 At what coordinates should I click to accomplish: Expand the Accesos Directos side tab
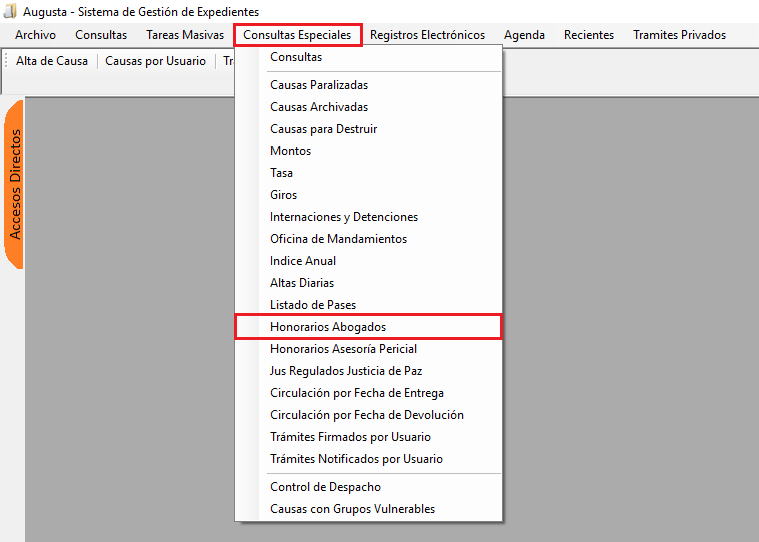coord(15,184)
